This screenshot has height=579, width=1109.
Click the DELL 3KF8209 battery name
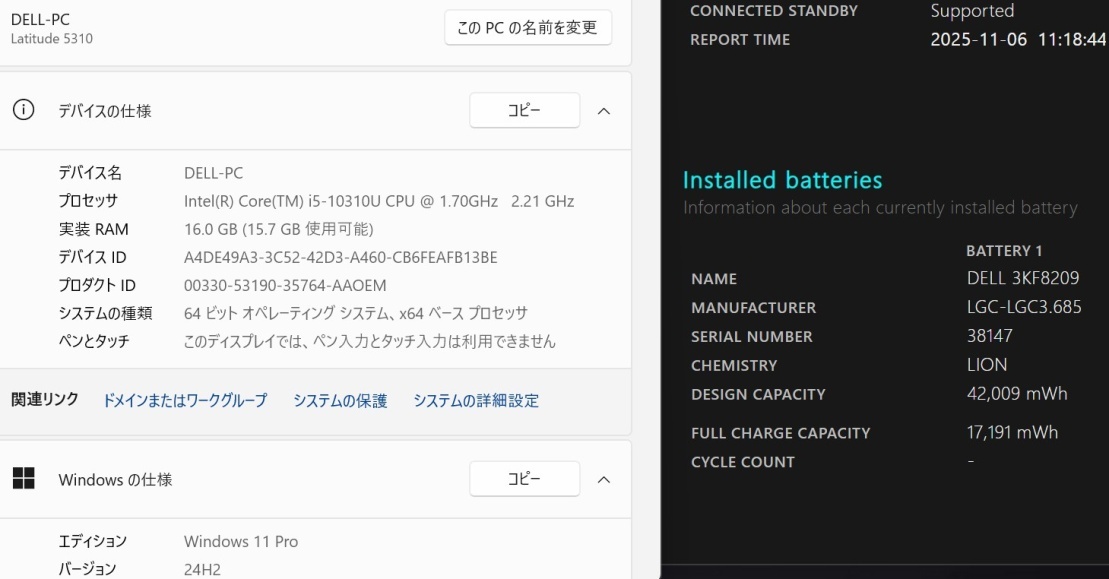(x=1023, y=279)
